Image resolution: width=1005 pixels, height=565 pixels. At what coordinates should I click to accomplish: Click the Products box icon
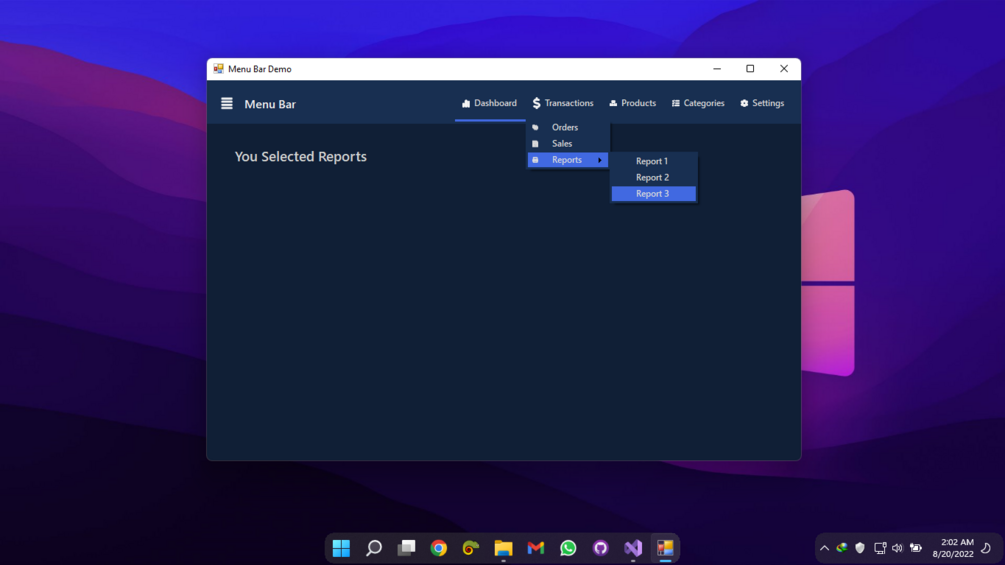click(613, 103)
